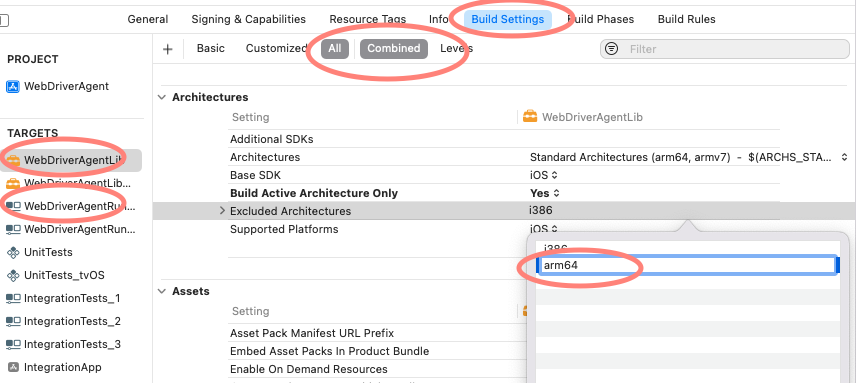
Task: Click the Excluded Architectures i386 value
Action: (540, 211)
